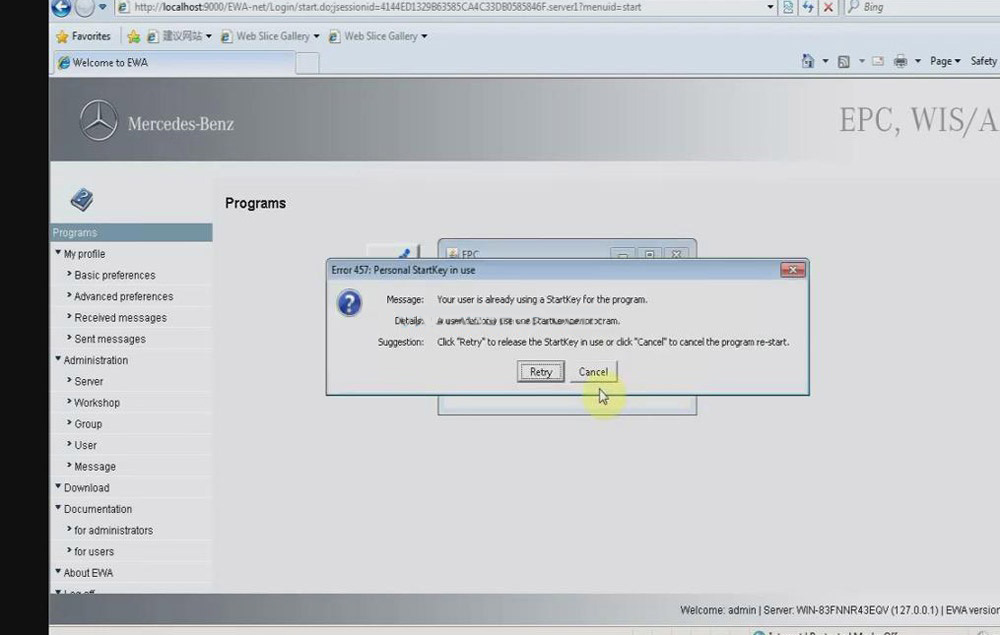Click the Stop loading X icon

tap(828, 7)
